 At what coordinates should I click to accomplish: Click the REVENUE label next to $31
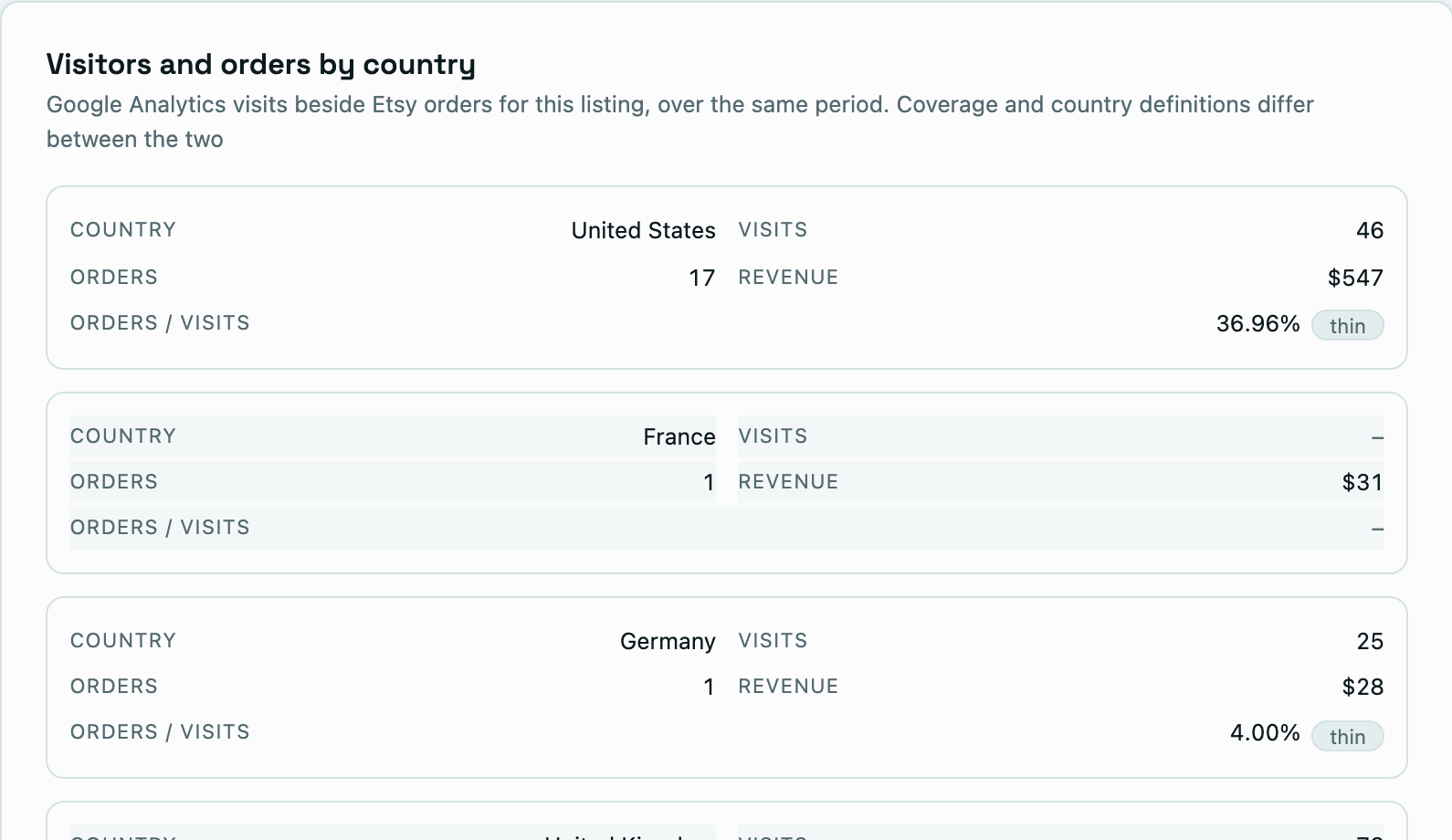[x=788, y=482]
